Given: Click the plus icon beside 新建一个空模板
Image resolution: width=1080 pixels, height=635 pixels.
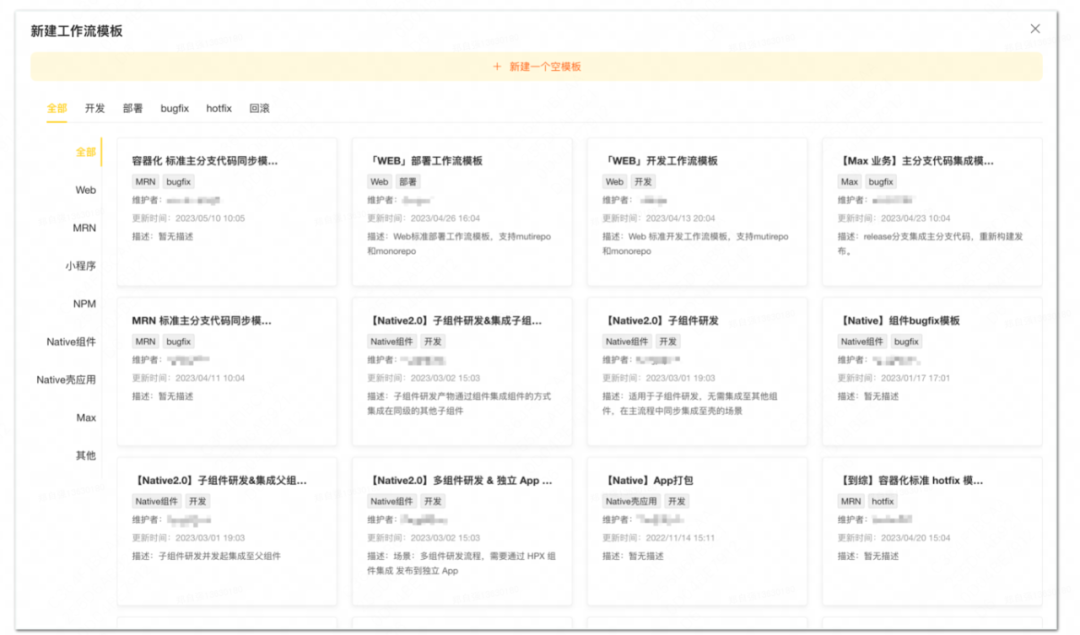Looking at the screenshot, I should (x=497, y=67).
